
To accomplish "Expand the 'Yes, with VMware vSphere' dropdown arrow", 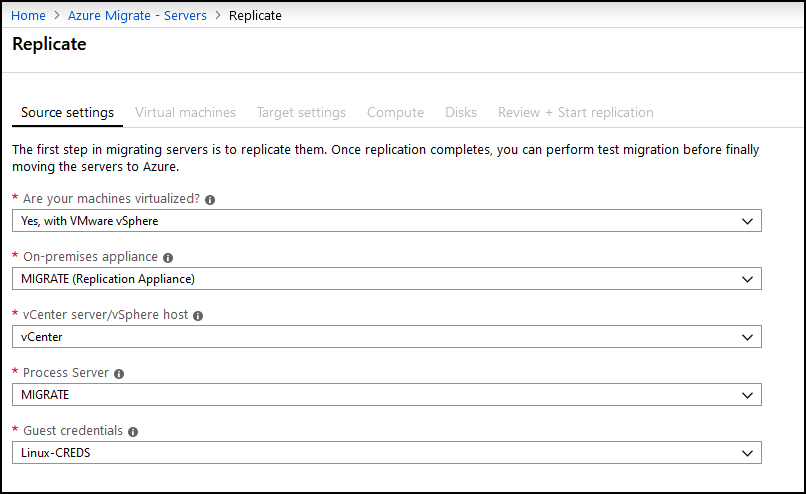I will coord(747,221).
